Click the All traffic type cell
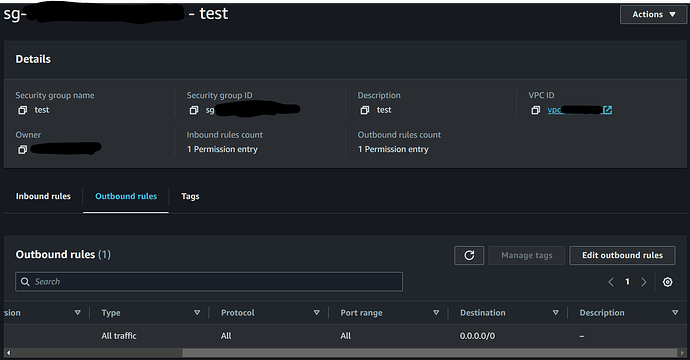690x360 pixels. 119,336
